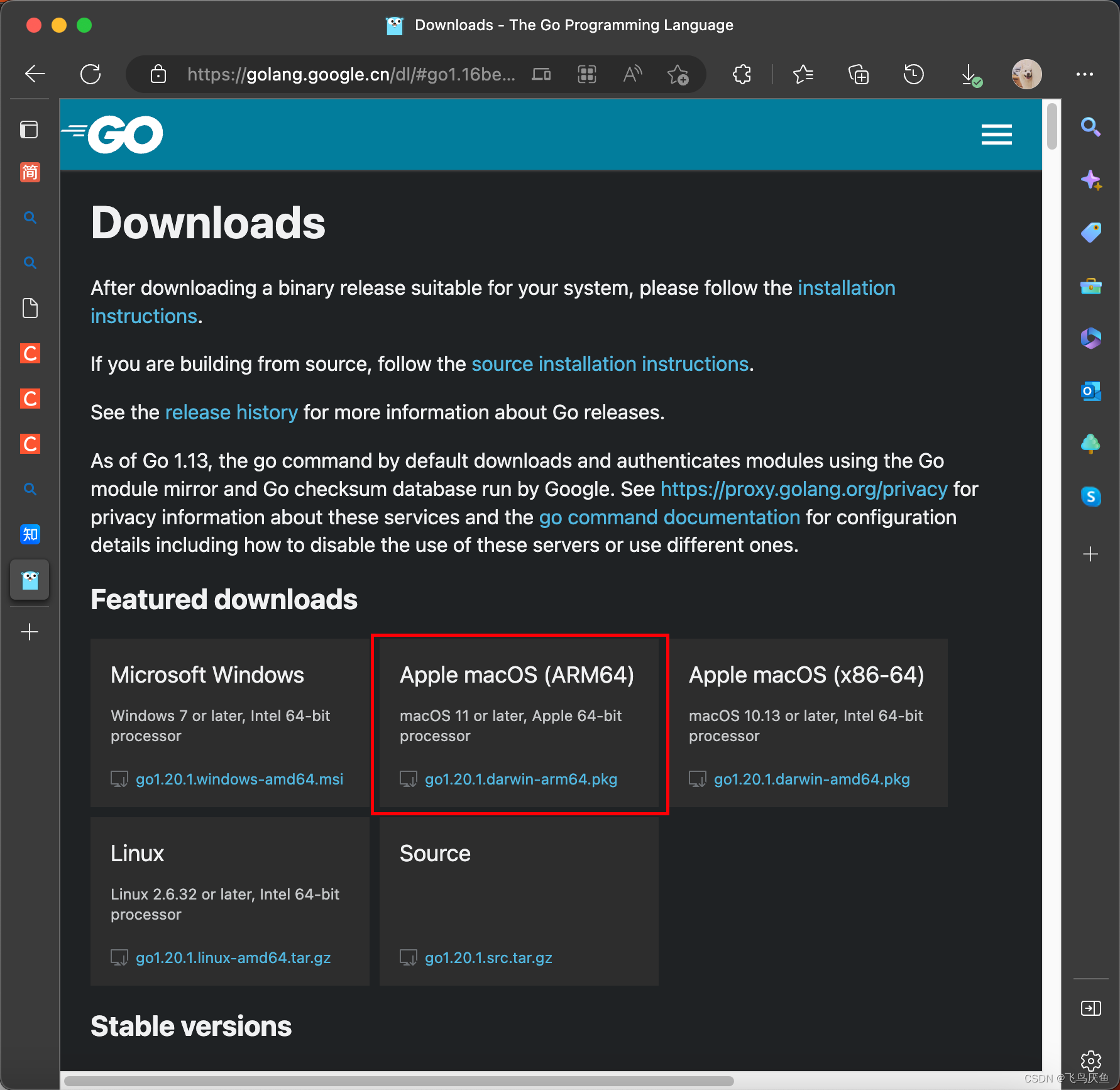Open the release history link
This screenshot has height=1090, width=1120.
[x=231, y=412]
